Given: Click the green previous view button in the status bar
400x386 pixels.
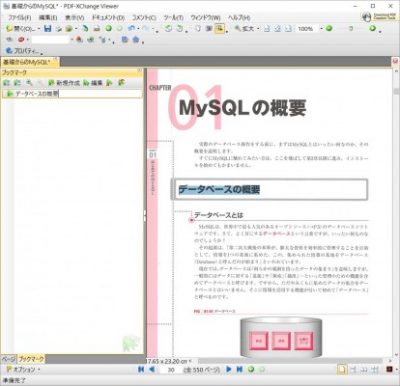Looking at the screenshot, I should coord(251,369).
